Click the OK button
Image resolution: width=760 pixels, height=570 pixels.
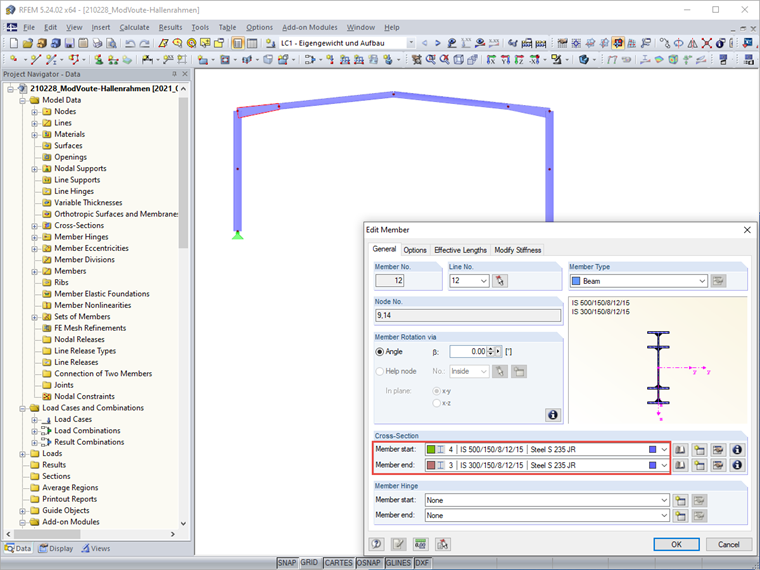[676, 544]
